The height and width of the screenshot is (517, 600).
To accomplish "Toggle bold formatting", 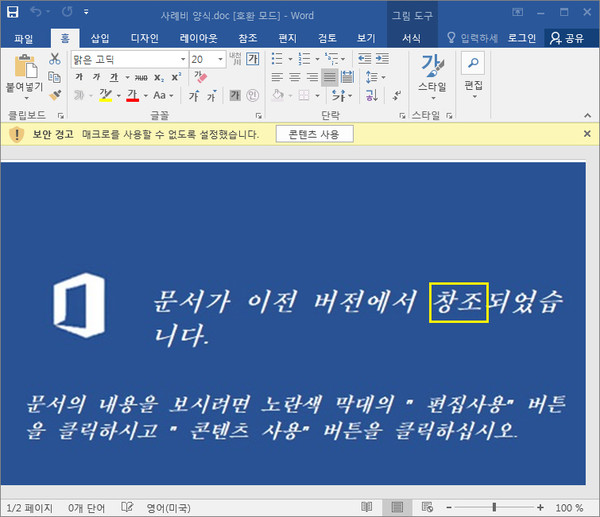I will [x=79, y=77].
